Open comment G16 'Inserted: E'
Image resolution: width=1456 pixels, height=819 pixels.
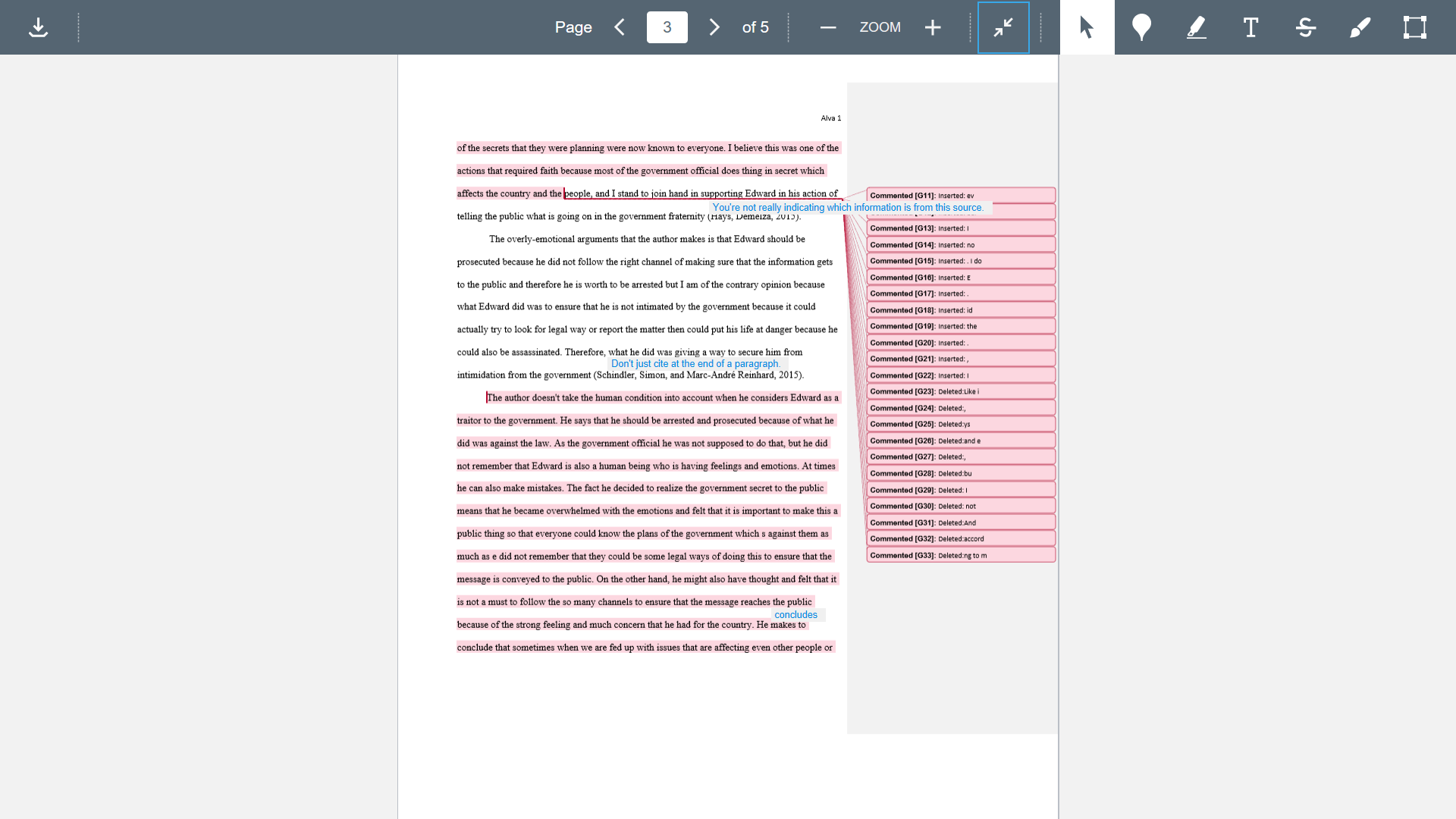[x=961, y=278]
